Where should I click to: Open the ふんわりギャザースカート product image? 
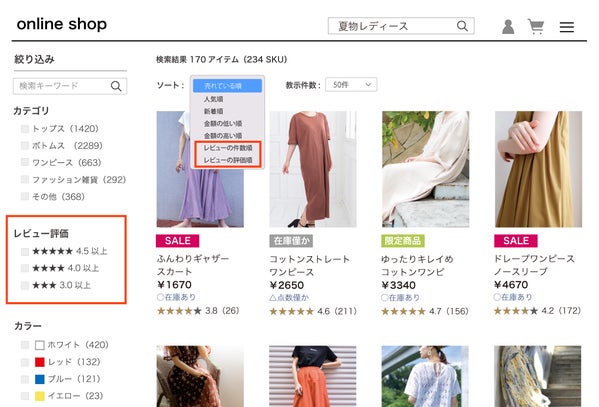[x=200, y=169]
